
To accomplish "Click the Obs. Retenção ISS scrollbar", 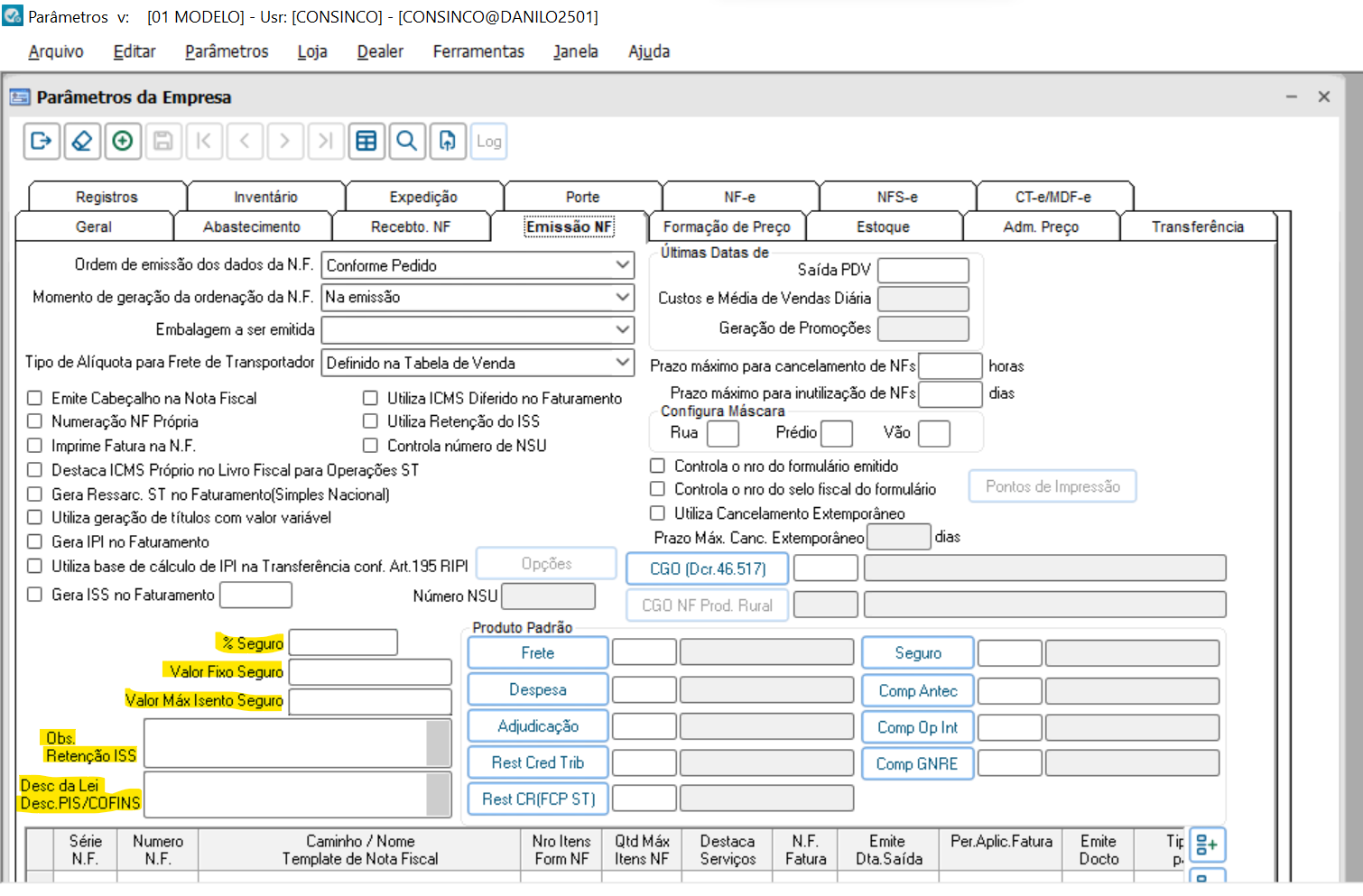I will [x=439, y=744].
